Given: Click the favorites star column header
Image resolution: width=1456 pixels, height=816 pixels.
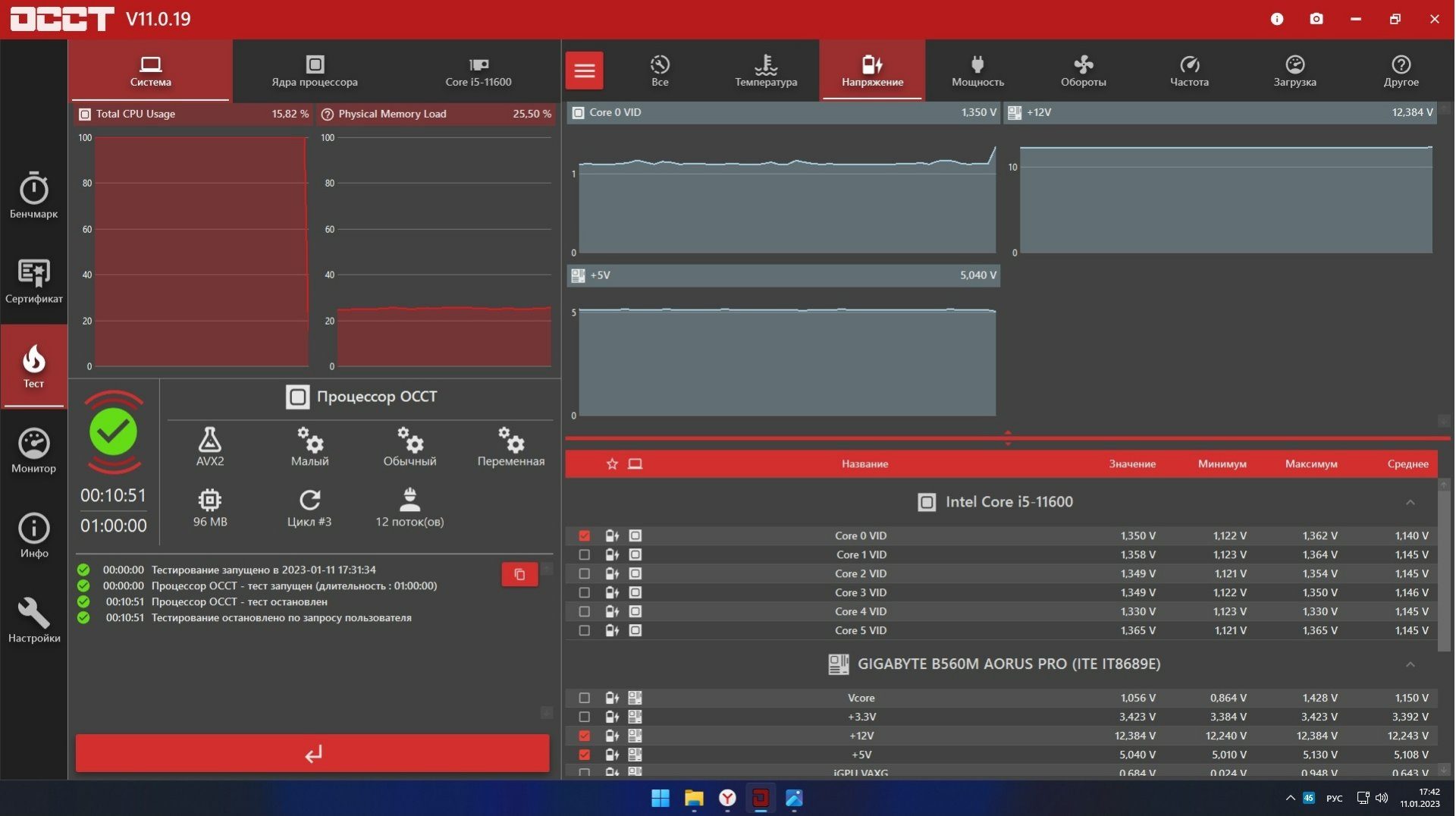Looking at the screenshot, I should [612, 463].
